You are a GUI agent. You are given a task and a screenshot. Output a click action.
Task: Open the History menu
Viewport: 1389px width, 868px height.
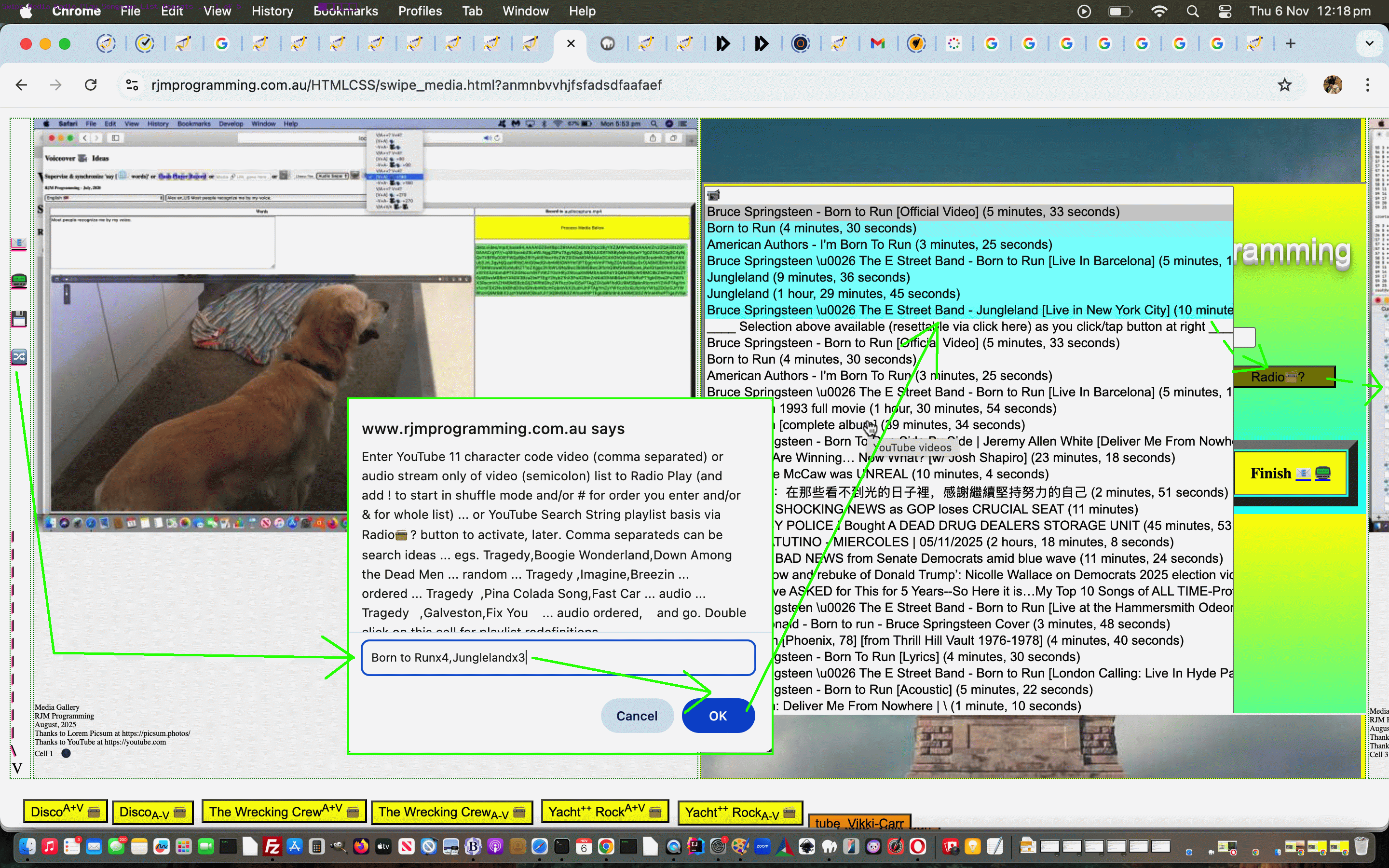(x=272, y=11)
